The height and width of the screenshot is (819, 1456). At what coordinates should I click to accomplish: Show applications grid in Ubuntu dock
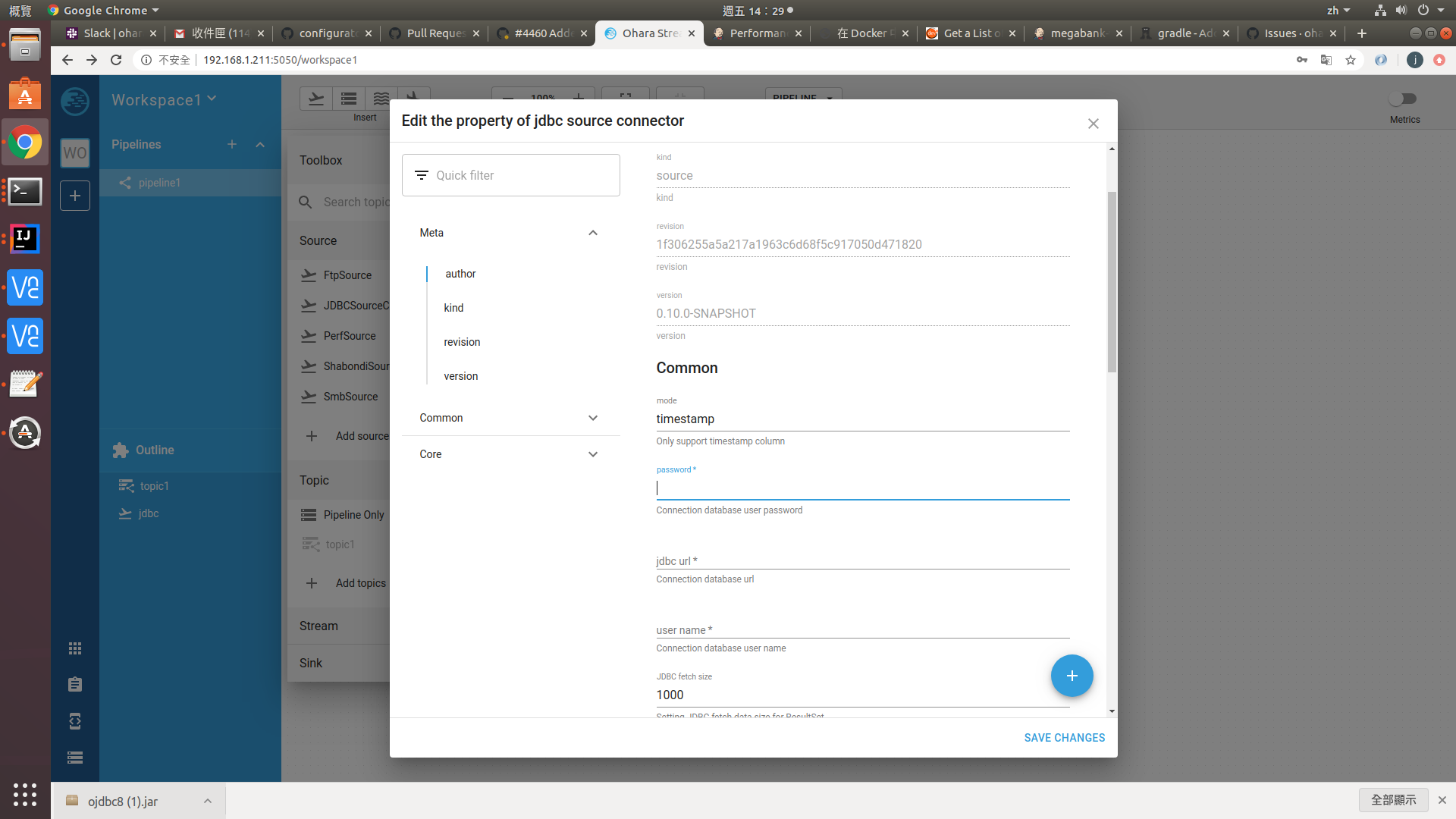[25, 794]
